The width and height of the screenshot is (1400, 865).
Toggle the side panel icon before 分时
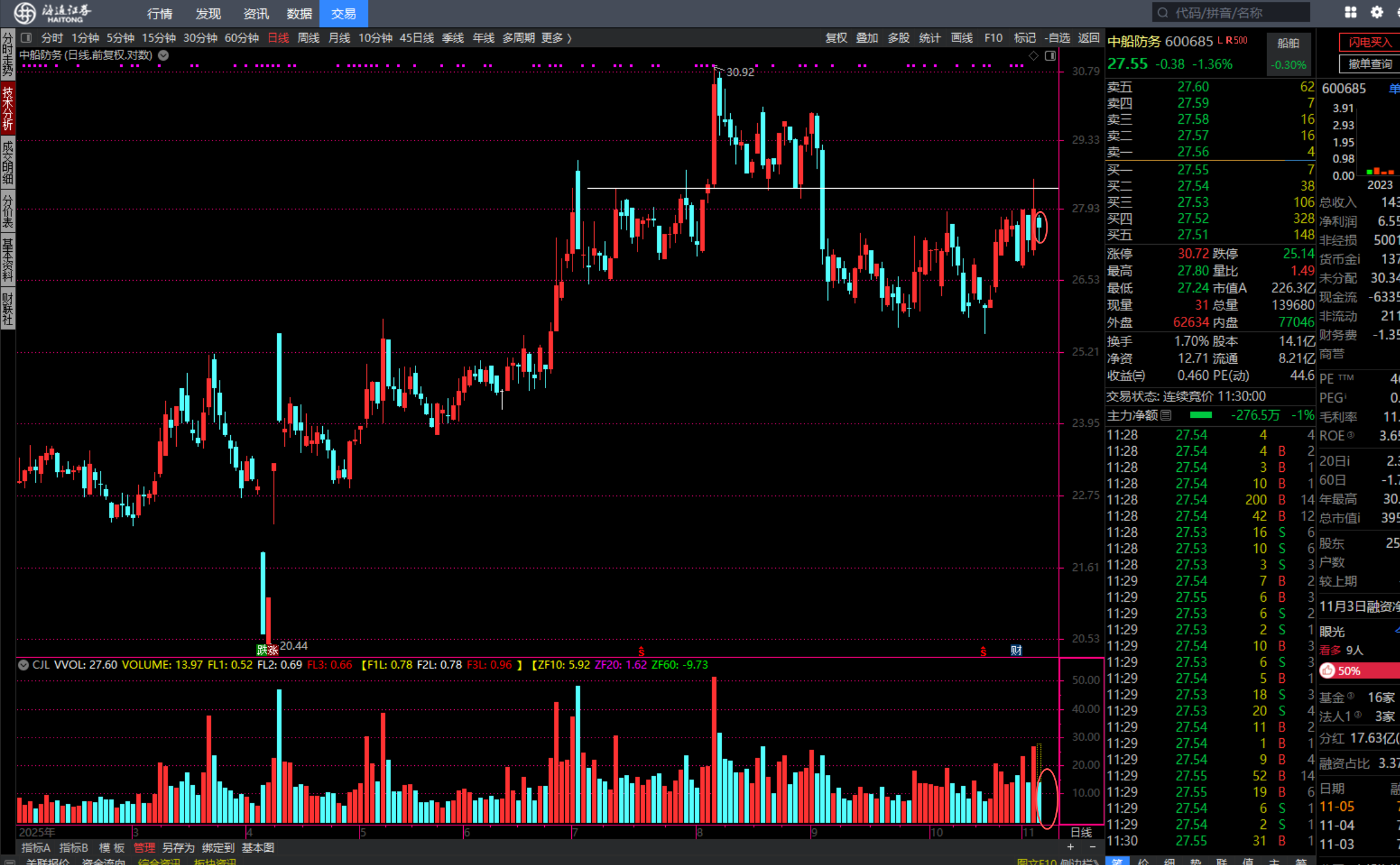(26, 38)
